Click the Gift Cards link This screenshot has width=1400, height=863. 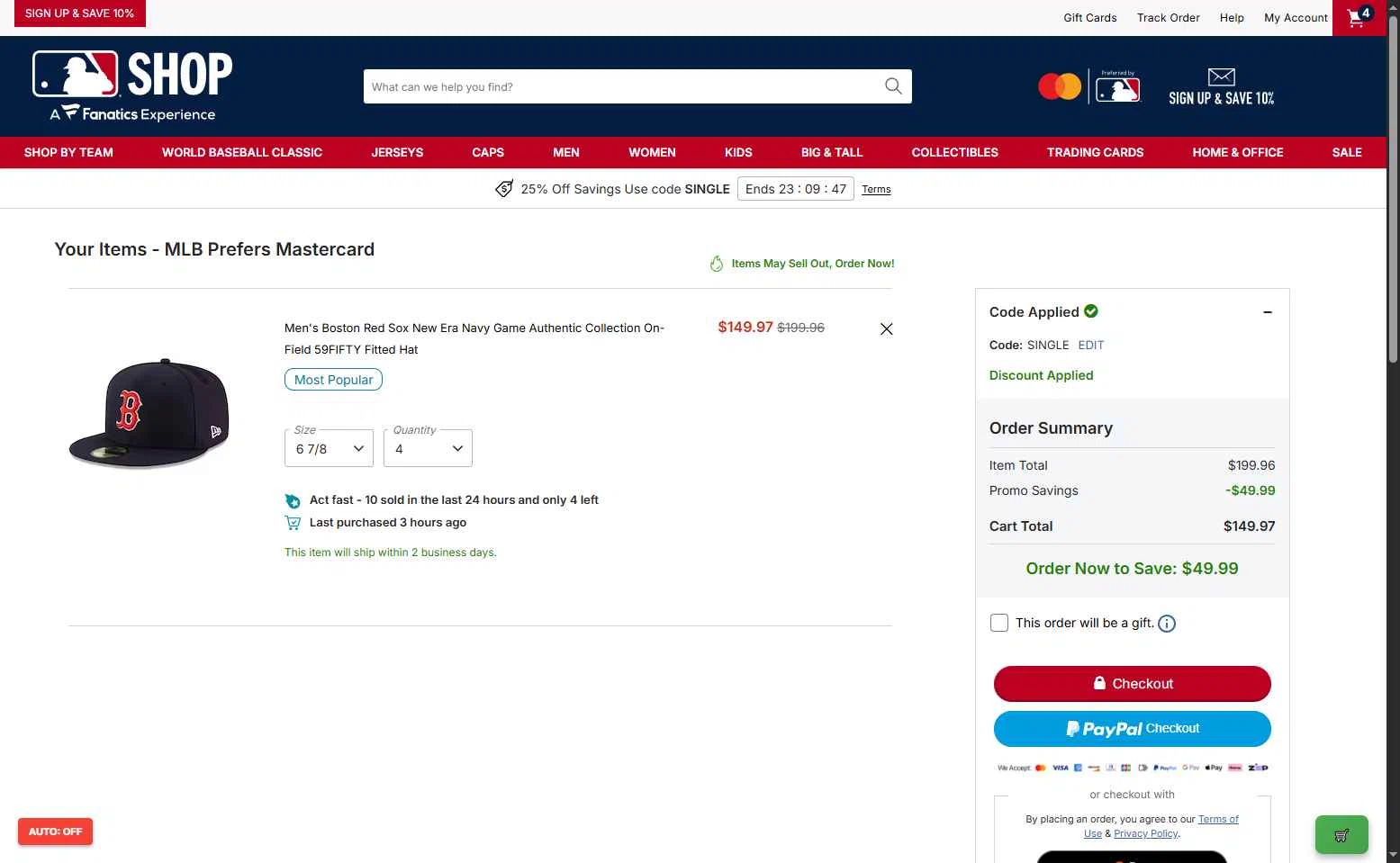1090,18
